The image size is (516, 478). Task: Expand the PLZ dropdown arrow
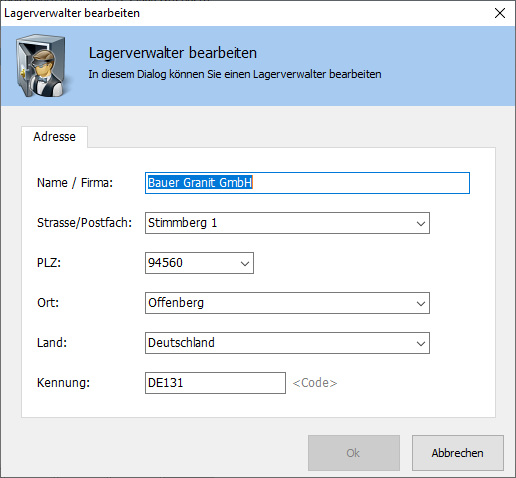point(245,263)
